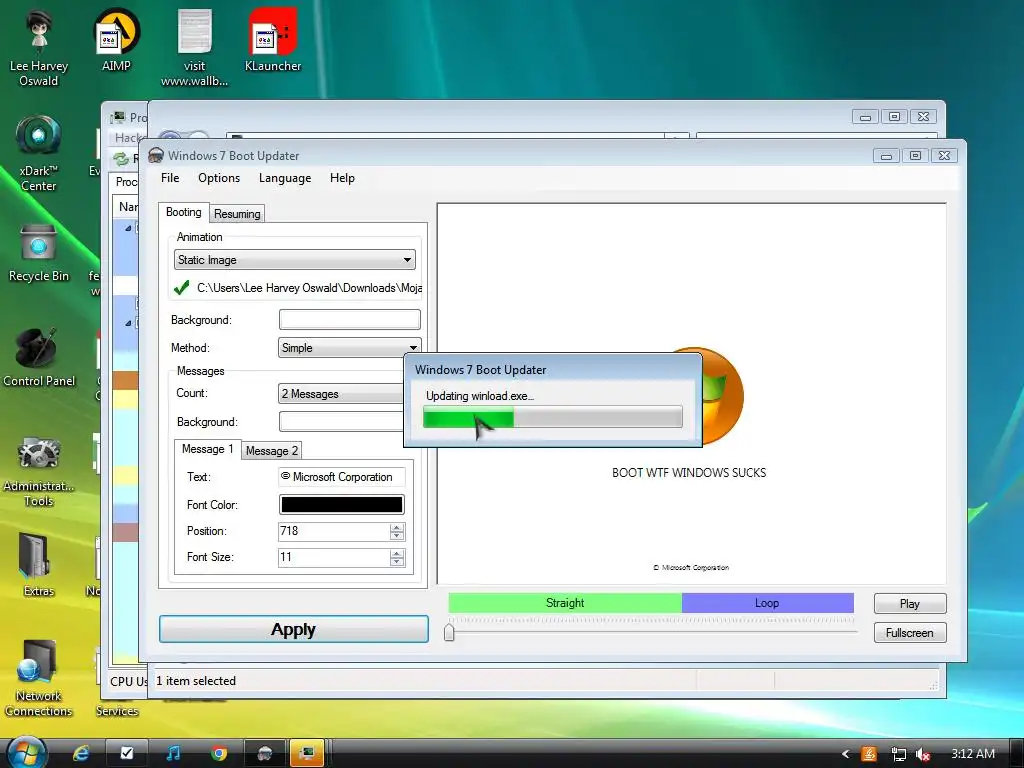This screenshot has height=768, width=1024.
Task: Click the network tray icon
Action: coord(899,754)
